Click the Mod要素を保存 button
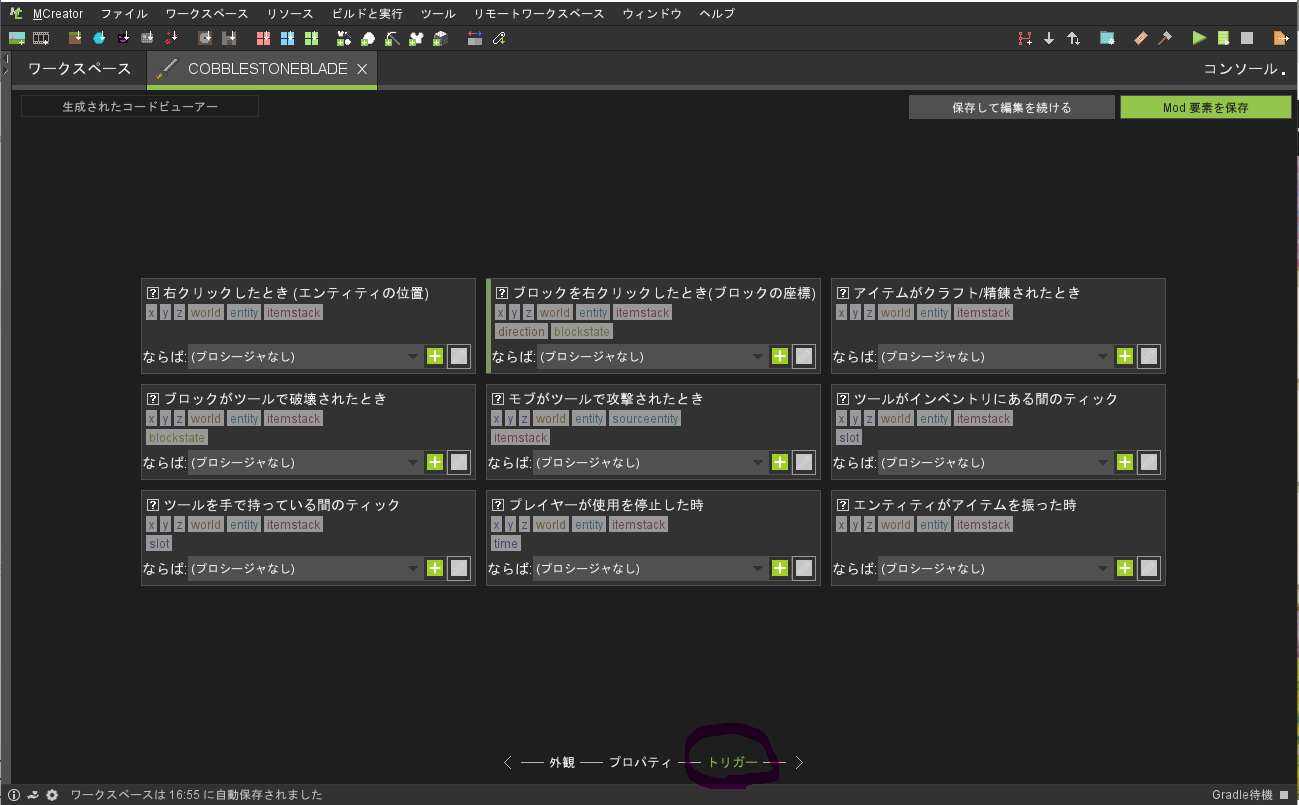This screenshot has height=805, width=1299. tap(1205, 106)
